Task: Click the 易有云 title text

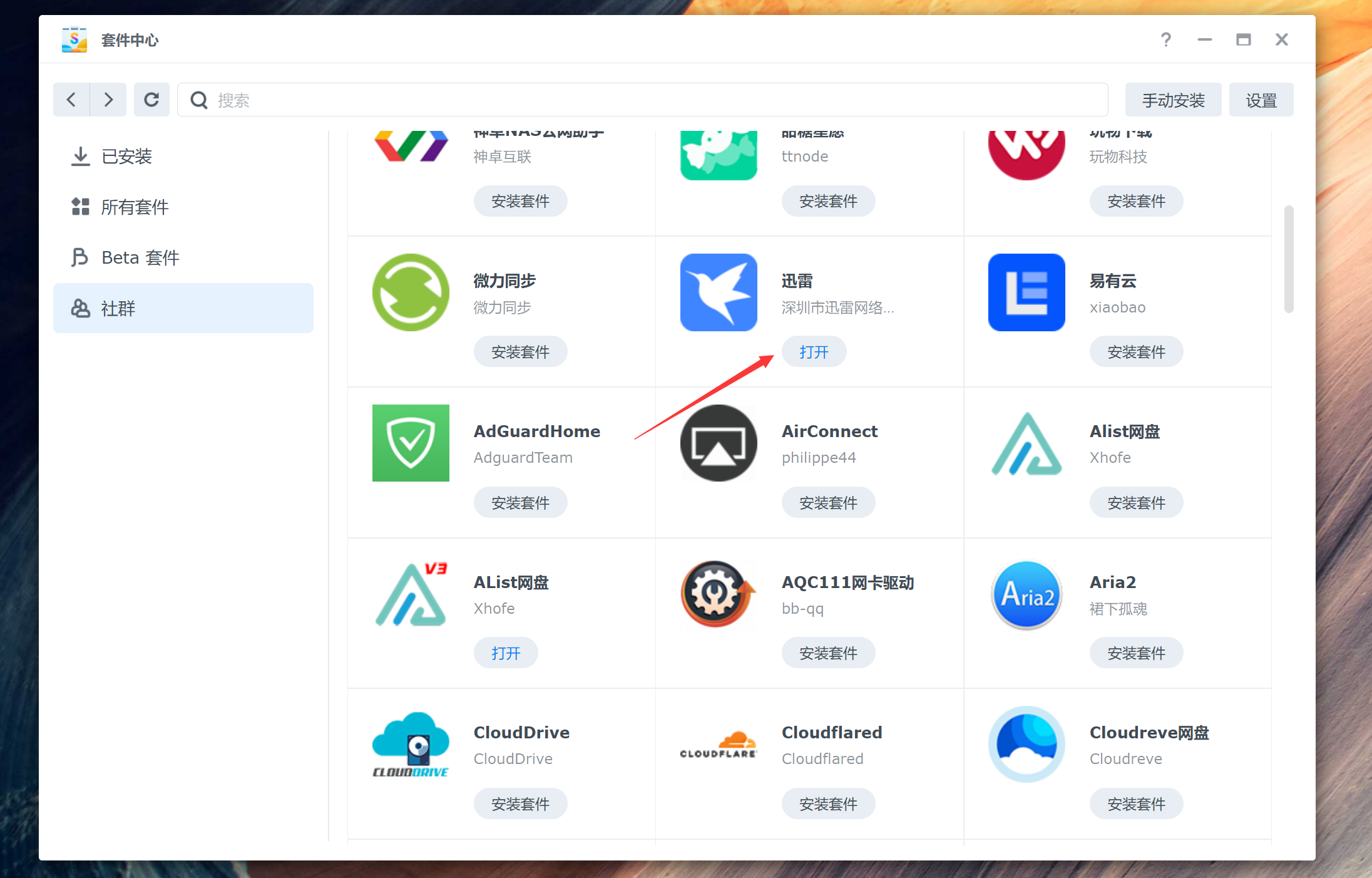Action: 1113,281
